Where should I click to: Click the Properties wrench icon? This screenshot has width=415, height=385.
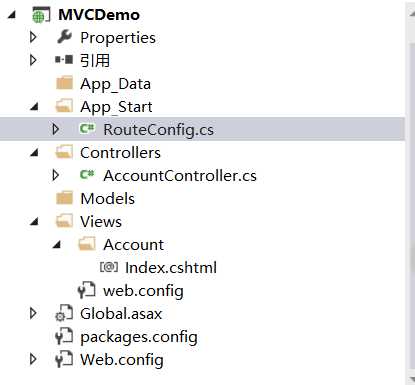tap(64, 37)
